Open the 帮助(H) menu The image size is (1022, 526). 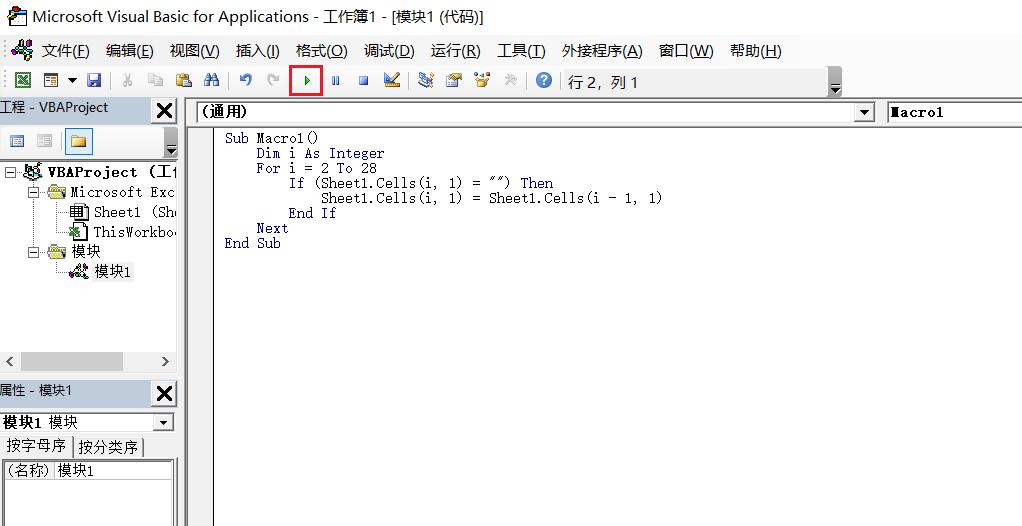click(755, 51)
